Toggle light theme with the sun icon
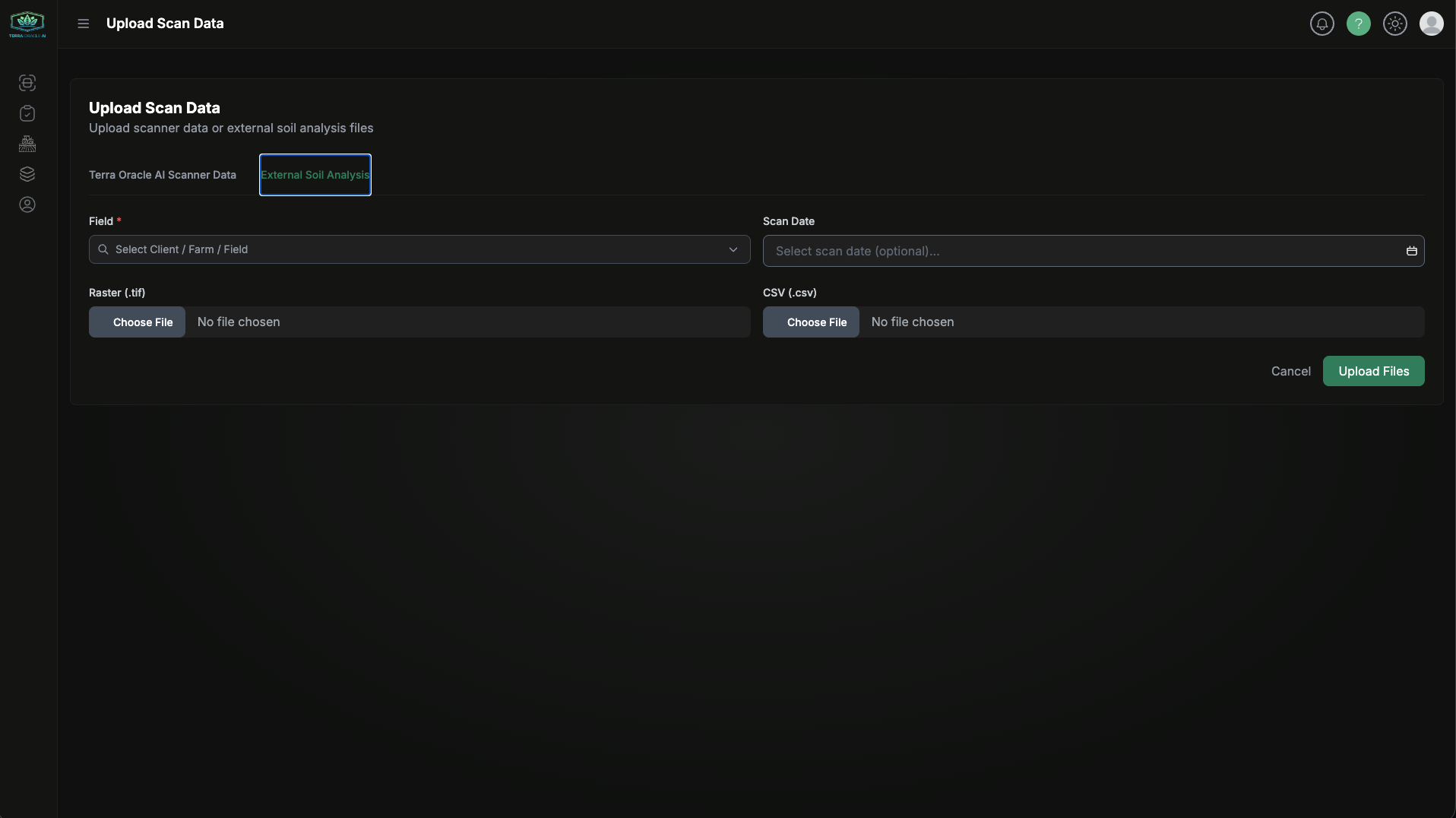The image size is (1456, 818). [x=1394, y=24]
